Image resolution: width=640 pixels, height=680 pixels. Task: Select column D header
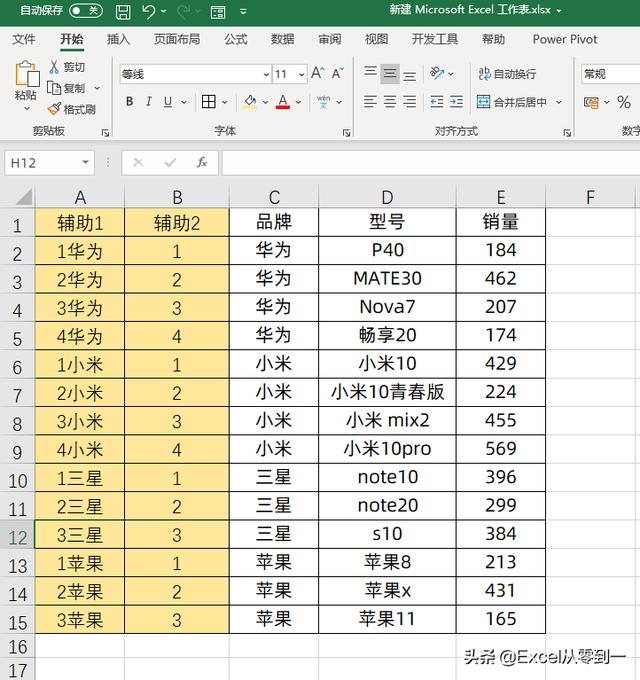pos(387,197)
